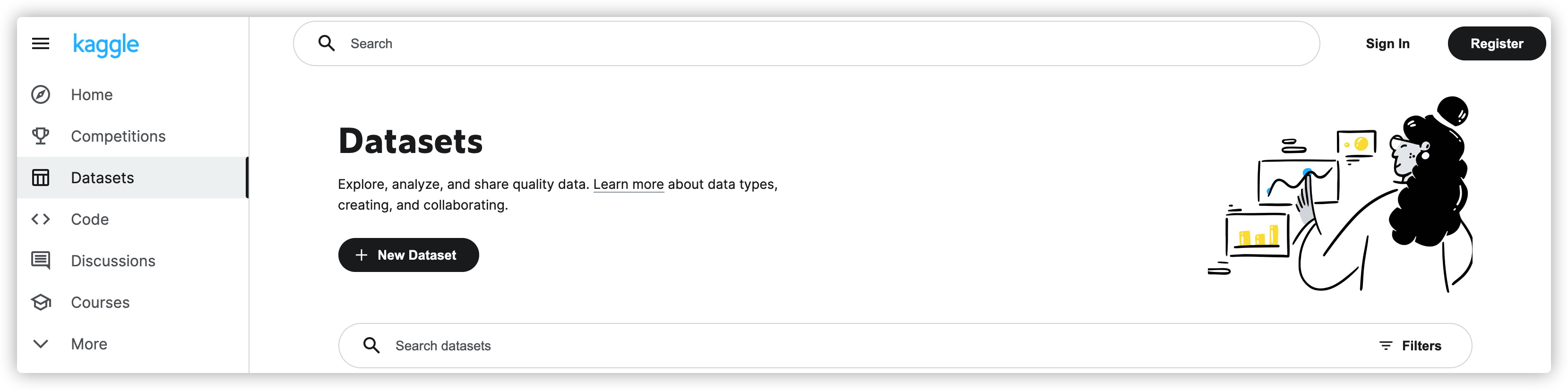The image size is (1568, 390).
Task: Open the Filters dropdown
Action: pos(1410,346)
